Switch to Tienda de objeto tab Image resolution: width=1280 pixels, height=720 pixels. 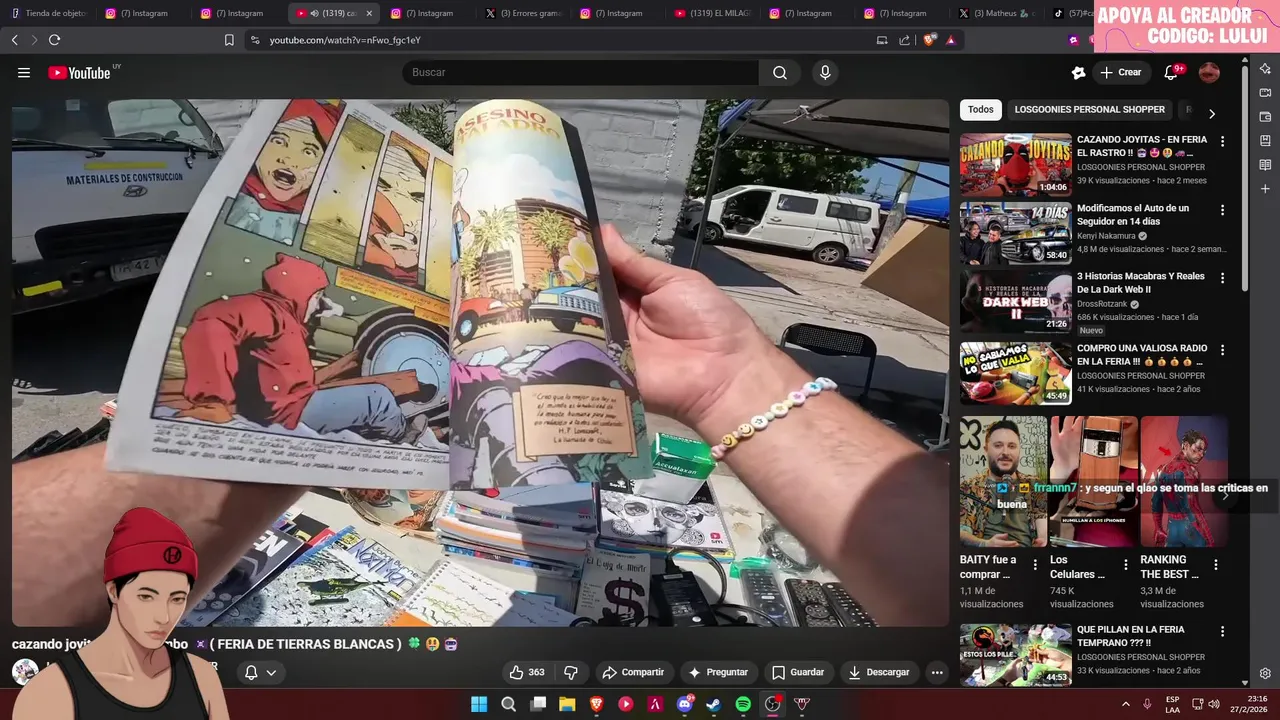[49, 13]
